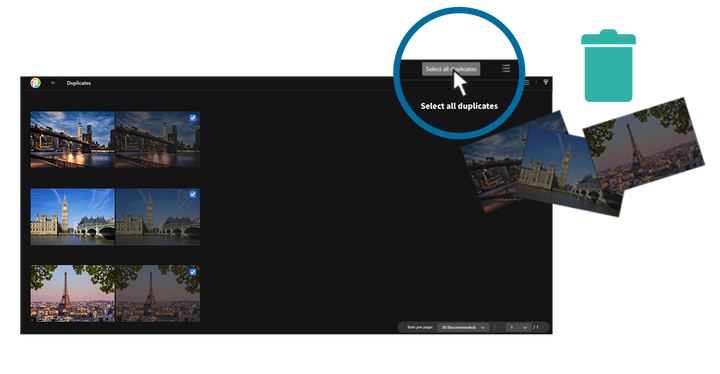Click the Select all duplicates button
The height and width of the screenshot is (374, 720).
click(451, 69)
